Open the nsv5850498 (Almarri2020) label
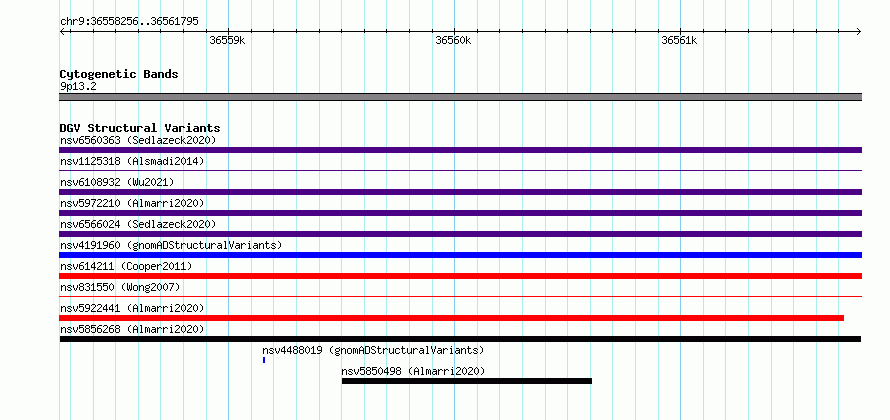The height and width of the screenshot is (420, 890). point(413,371)
